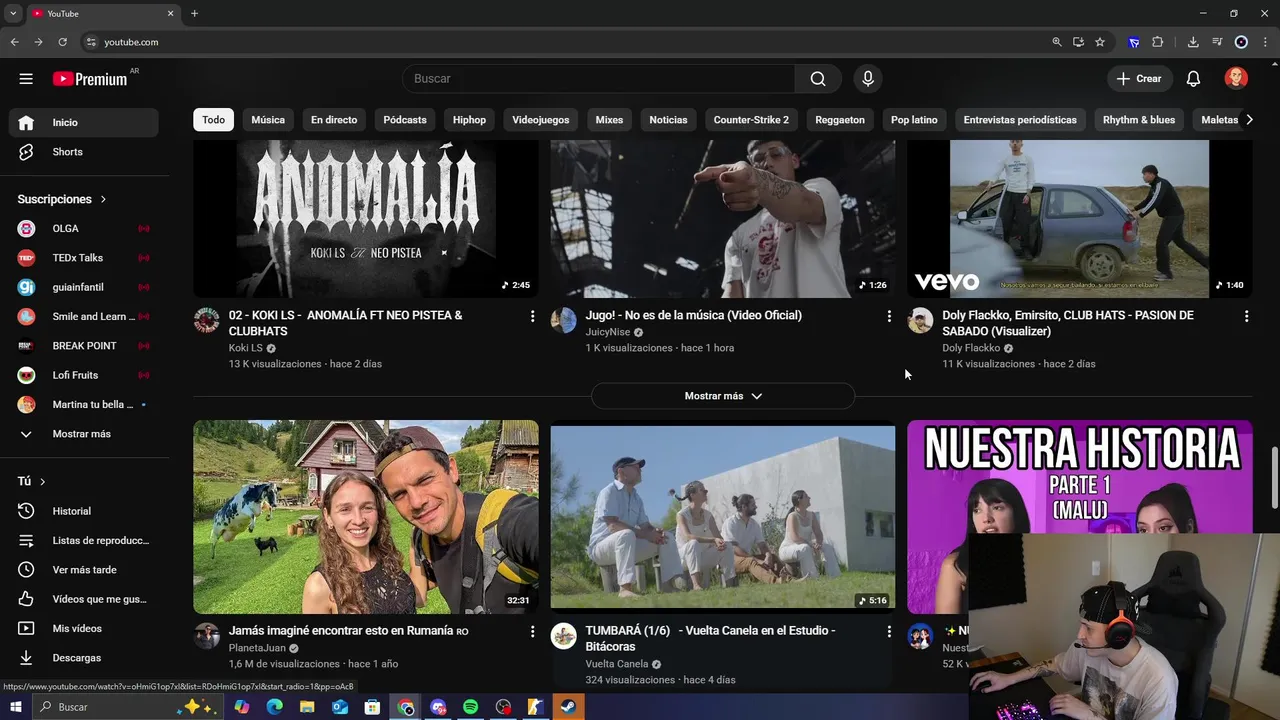Open Chrome extensions puzzle icon
The image size is (1280, 720).
(1158, 42)
